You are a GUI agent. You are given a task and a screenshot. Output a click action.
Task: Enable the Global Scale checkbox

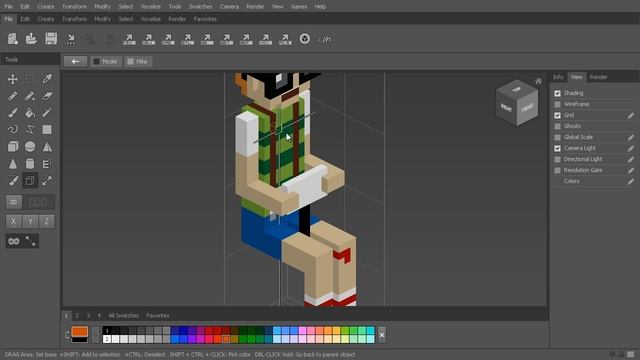(558, 138)
